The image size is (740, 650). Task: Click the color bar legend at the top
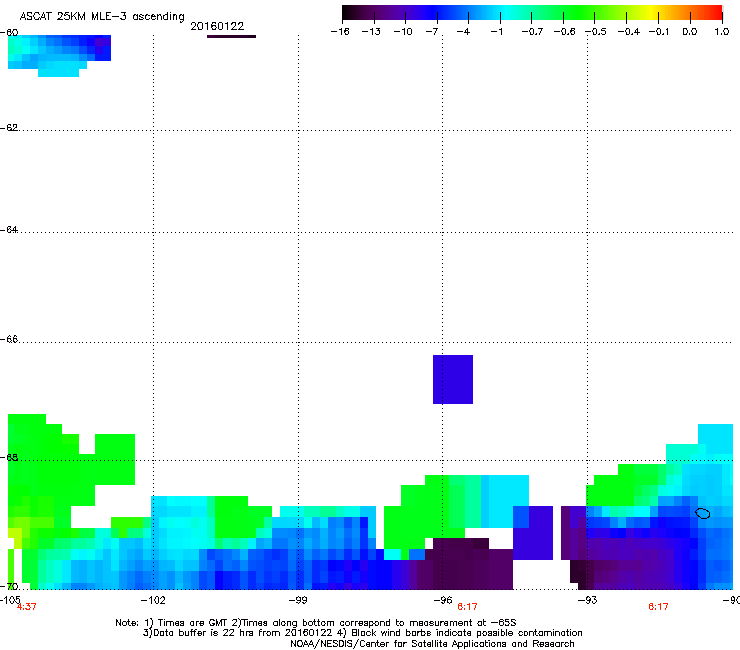532,13
